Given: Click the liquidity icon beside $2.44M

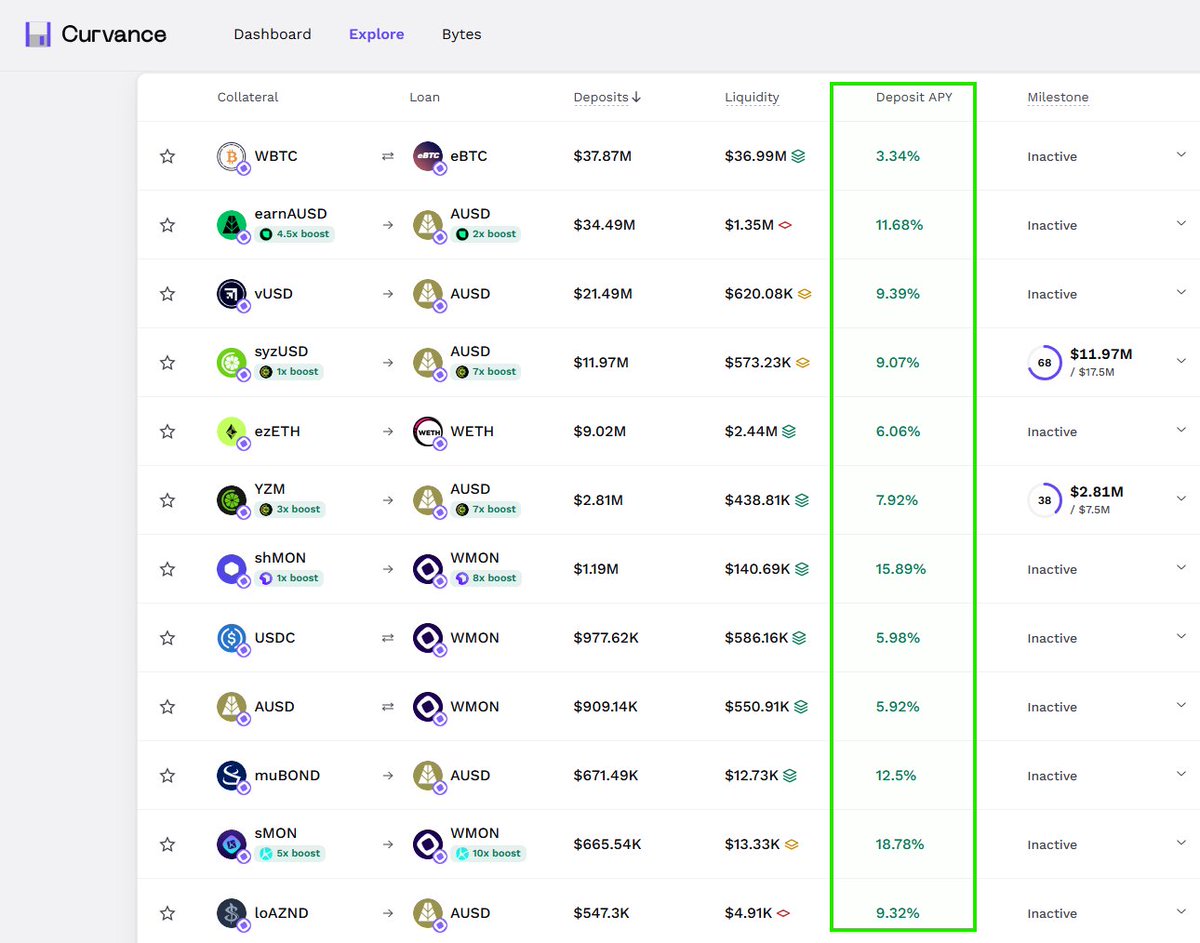Looking at the screenshot, I should [789, 431].
